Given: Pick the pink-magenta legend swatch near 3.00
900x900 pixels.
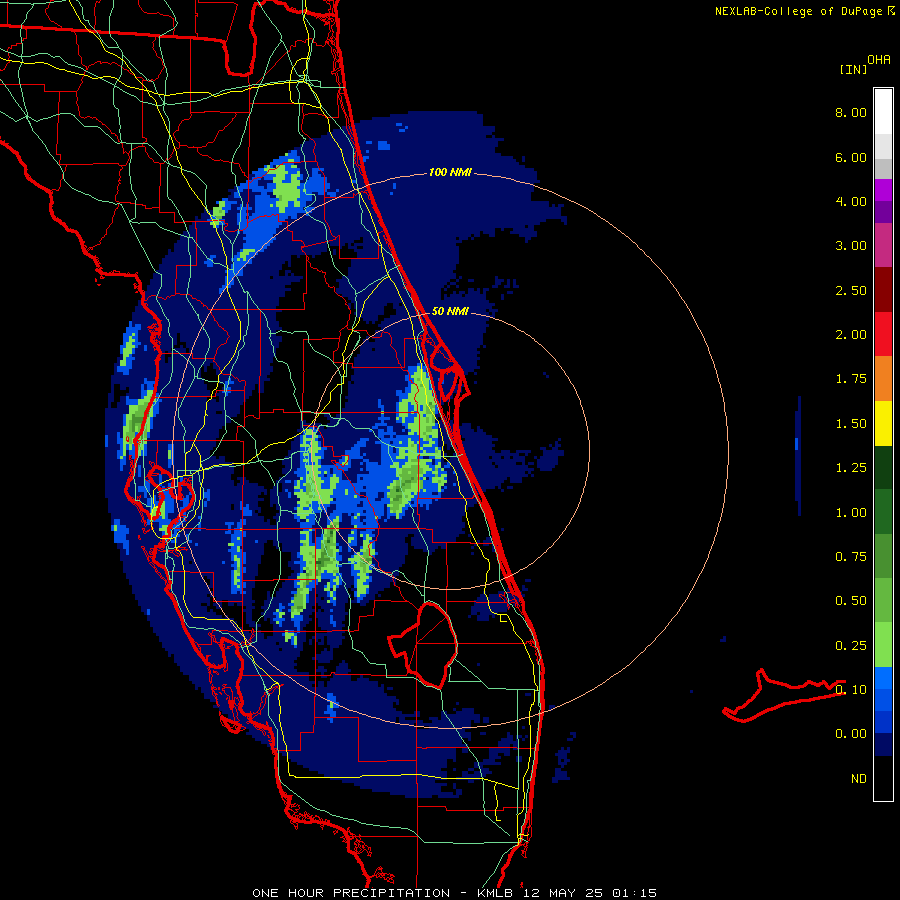Looking at the screenshot, I should click(x=883, y=246).
